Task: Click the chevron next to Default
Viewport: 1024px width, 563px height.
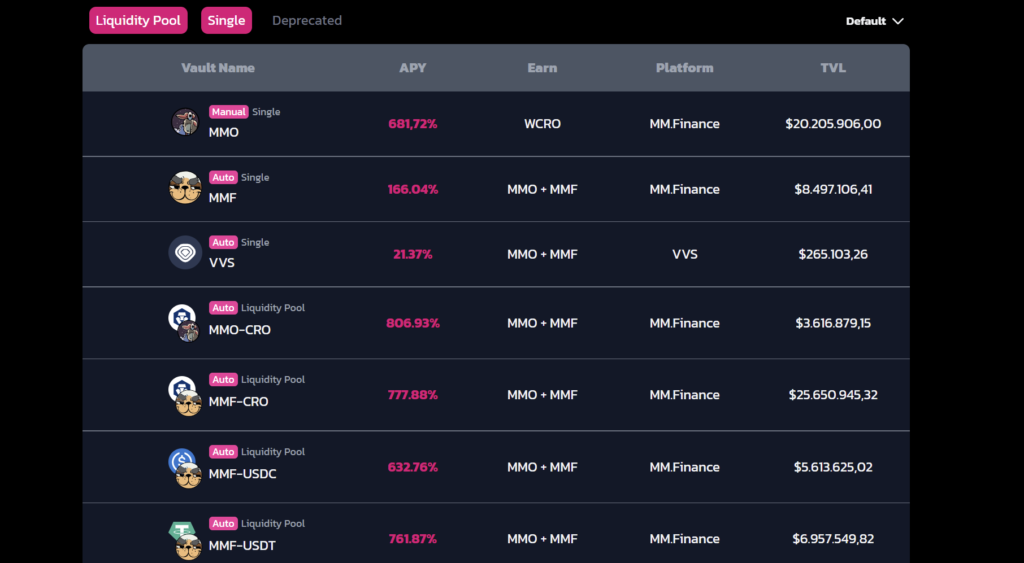Action: point(897,21)
